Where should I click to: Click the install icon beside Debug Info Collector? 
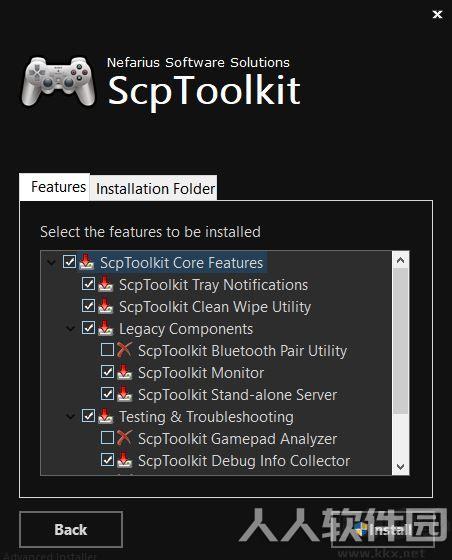pos(124,460)
